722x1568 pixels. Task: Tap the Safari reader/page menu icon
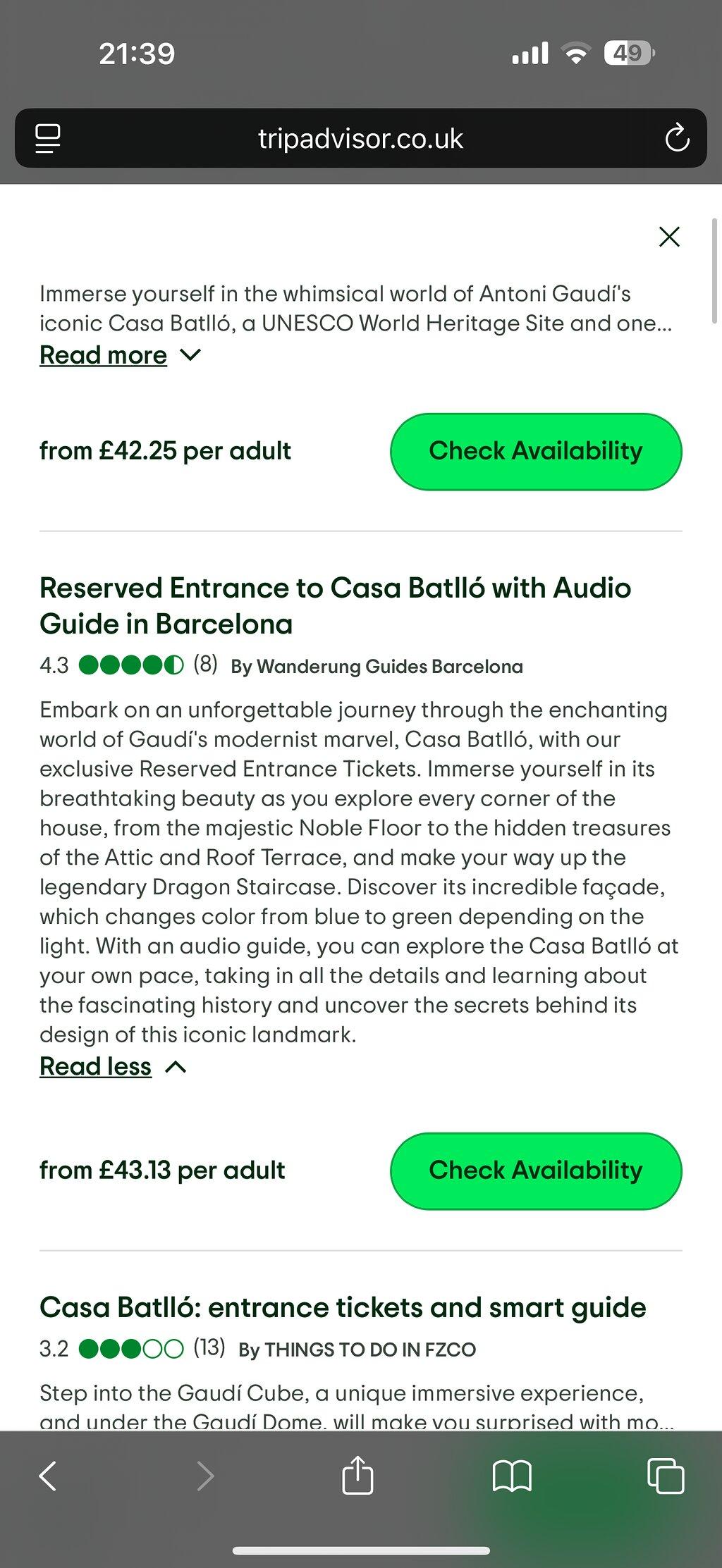click(48, 138)
